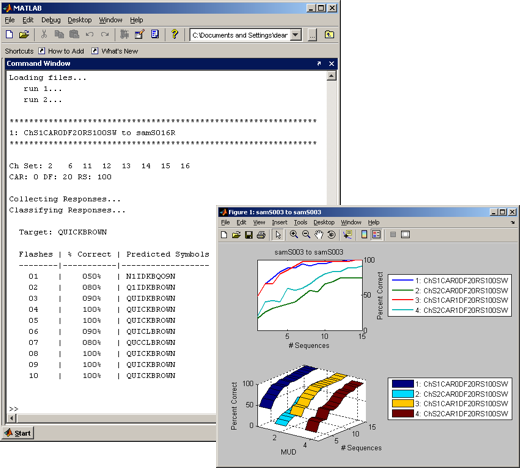Click Show Plot Tools icon

[x=405, y=235]
